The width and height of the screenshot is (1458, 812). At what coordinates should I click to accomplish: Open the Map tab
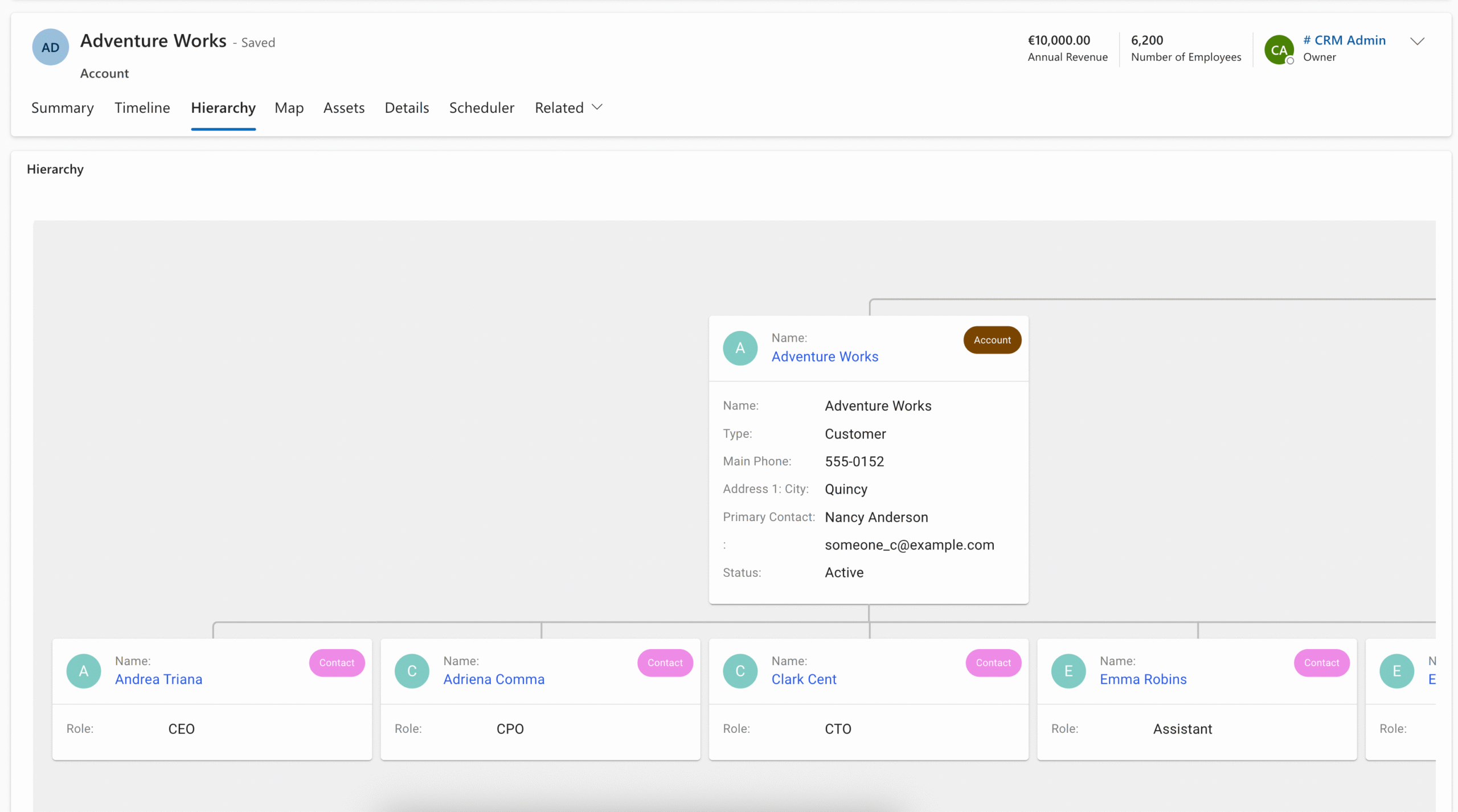tap(289, 108)
